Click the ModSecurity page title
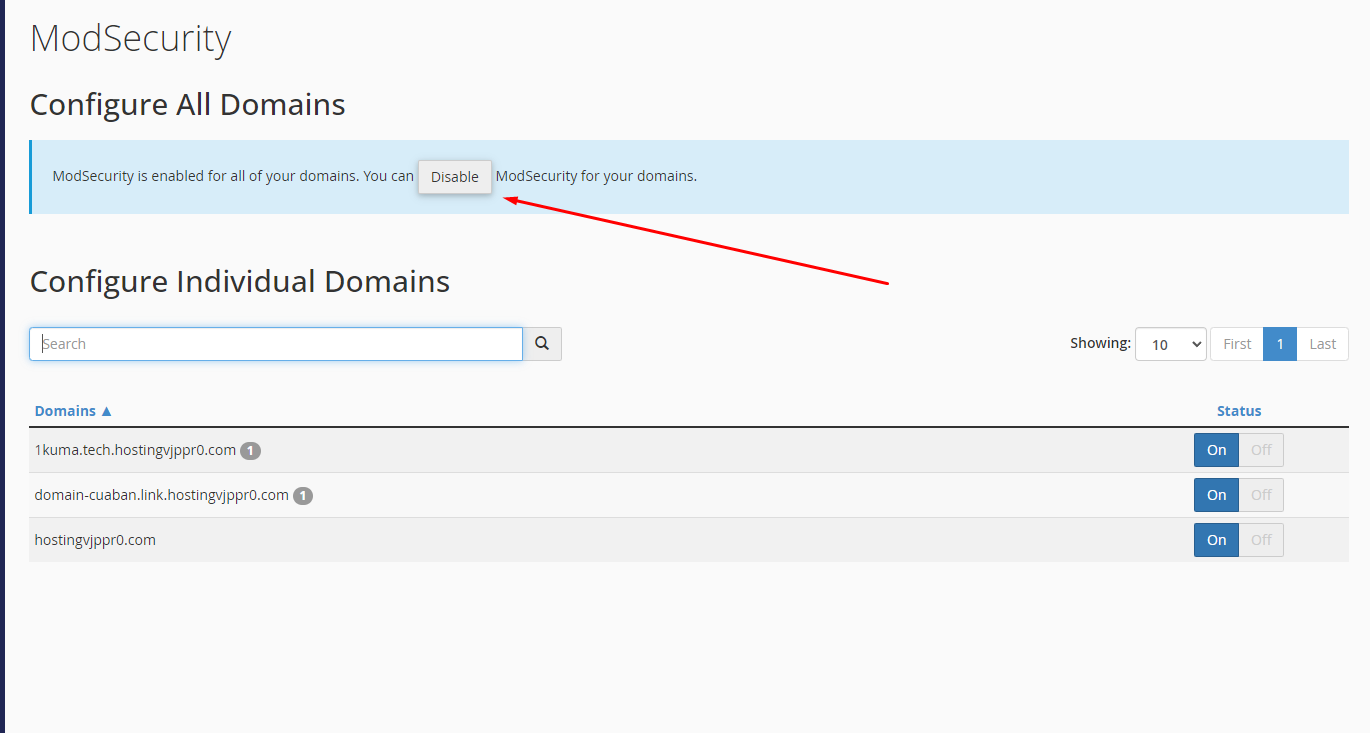 [x=131, y=39]
